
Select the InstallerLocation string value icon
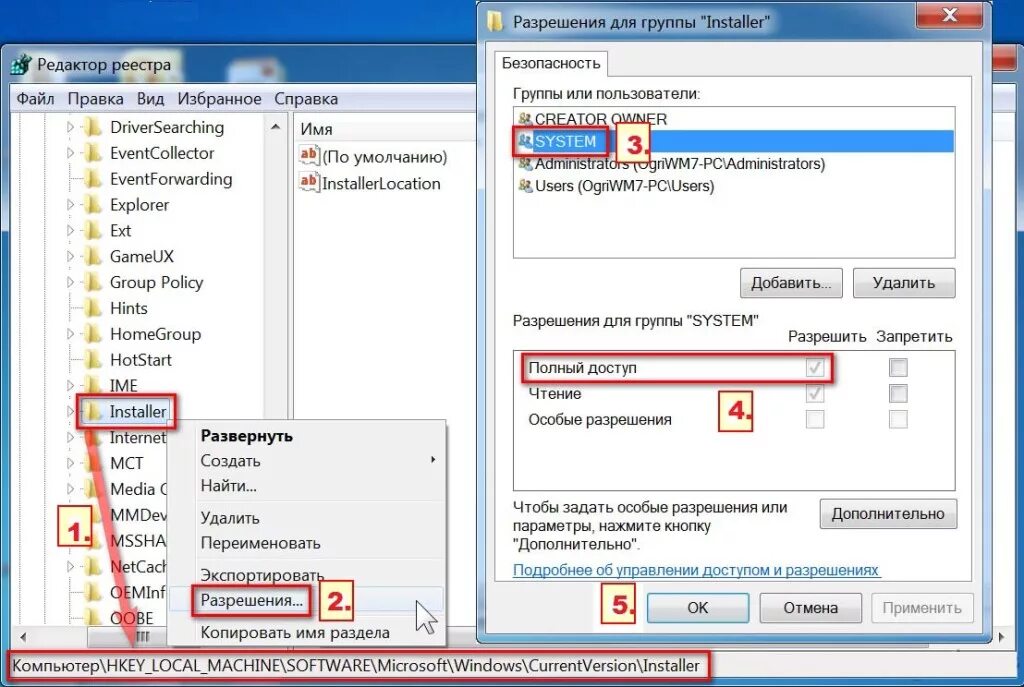[309, 182]
